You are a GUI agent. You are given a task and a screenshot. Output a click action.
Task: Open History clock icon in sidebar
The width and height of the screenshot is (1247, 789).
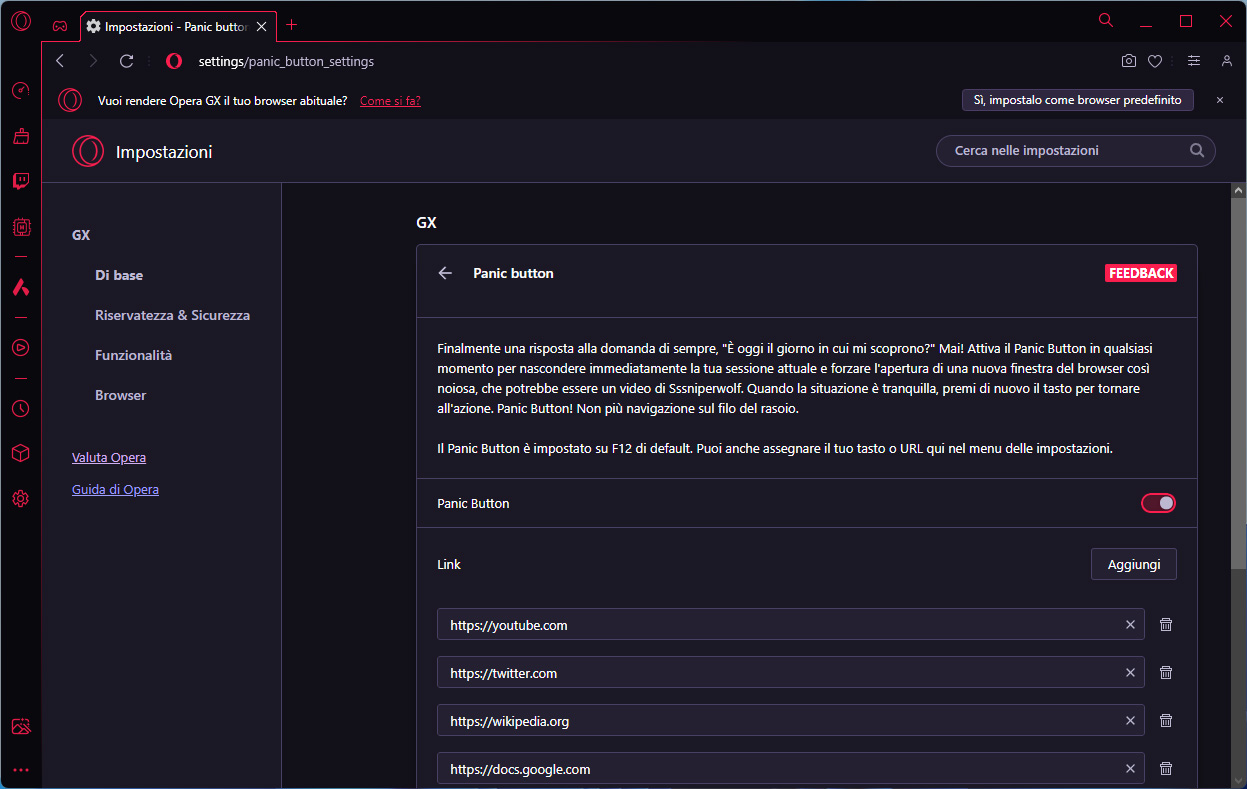pos(21,408)
